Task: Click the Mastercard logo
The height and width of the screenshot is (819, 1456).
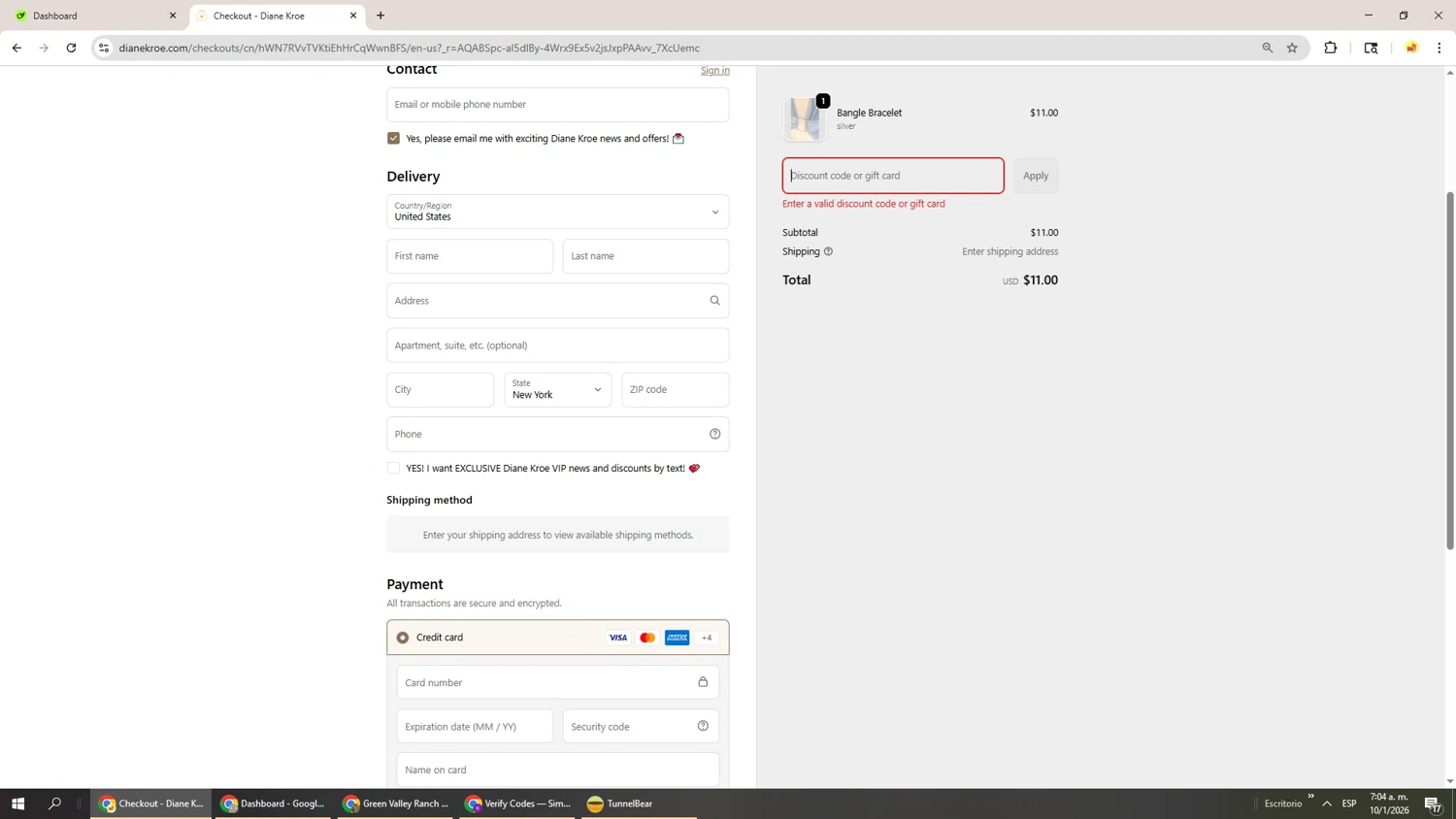Action: pos(647,638)
